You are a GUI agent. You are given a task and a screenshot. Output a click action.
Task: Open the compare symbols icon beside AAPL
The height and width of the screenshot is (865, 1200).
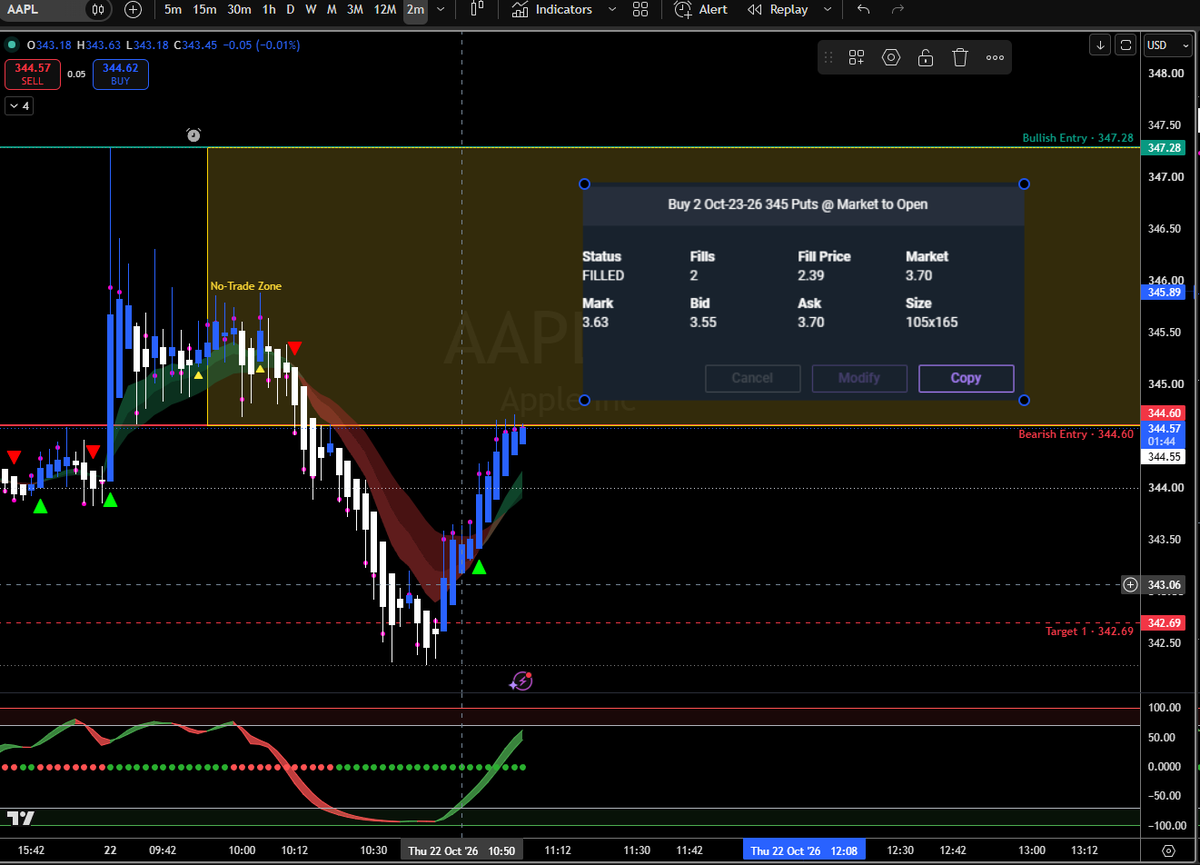click(97, 10)
